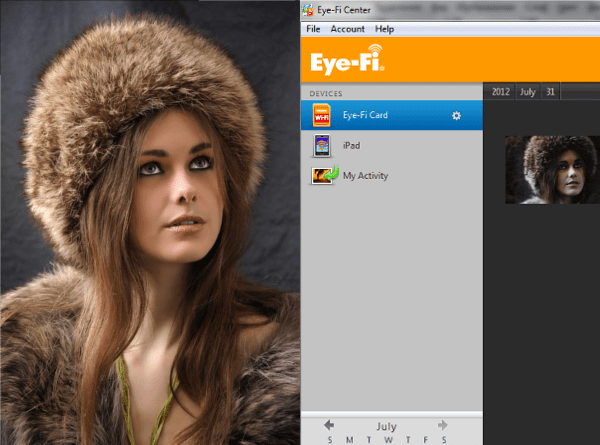
Task: Select the 2012 year breadcrumb
Action: tap(501, 92)
